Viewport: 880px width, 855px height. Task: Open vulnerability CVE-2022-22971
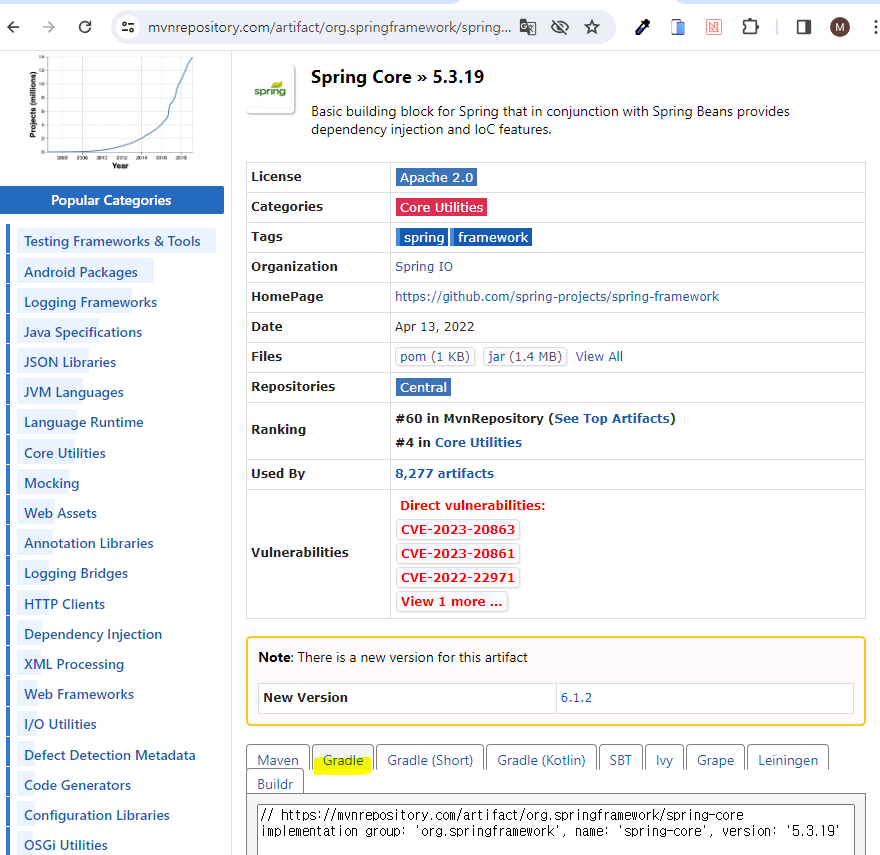click(x=458, y=578)
